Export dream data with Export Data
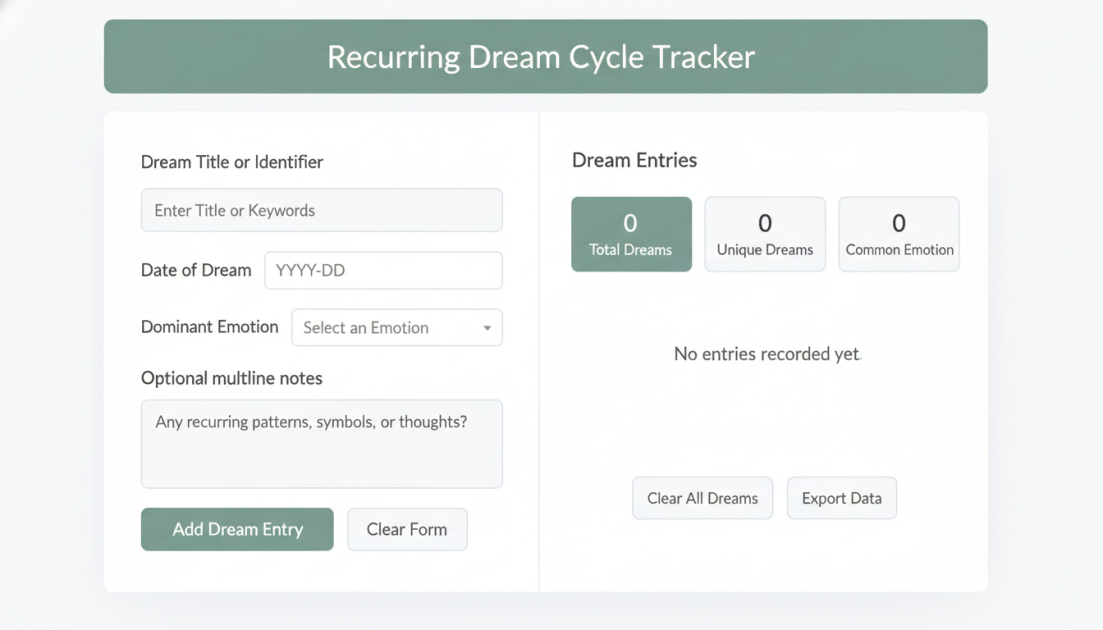 click(841, 497)
